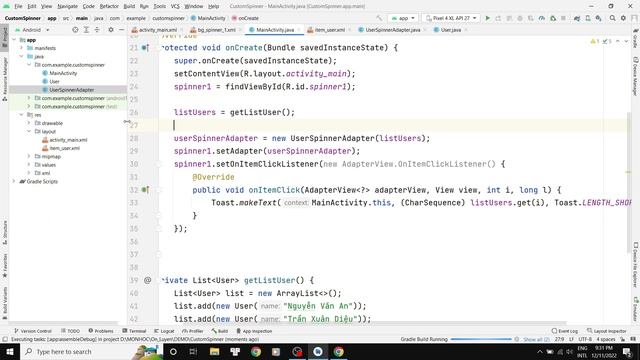Open the File menu

(x=18, y=6)
